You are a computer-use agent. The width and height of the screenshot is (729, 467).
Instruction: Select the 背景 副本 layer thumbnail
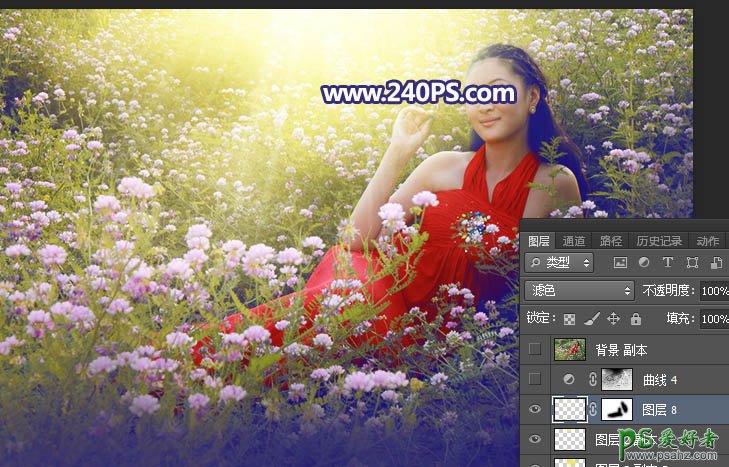(x=570, y=350)
